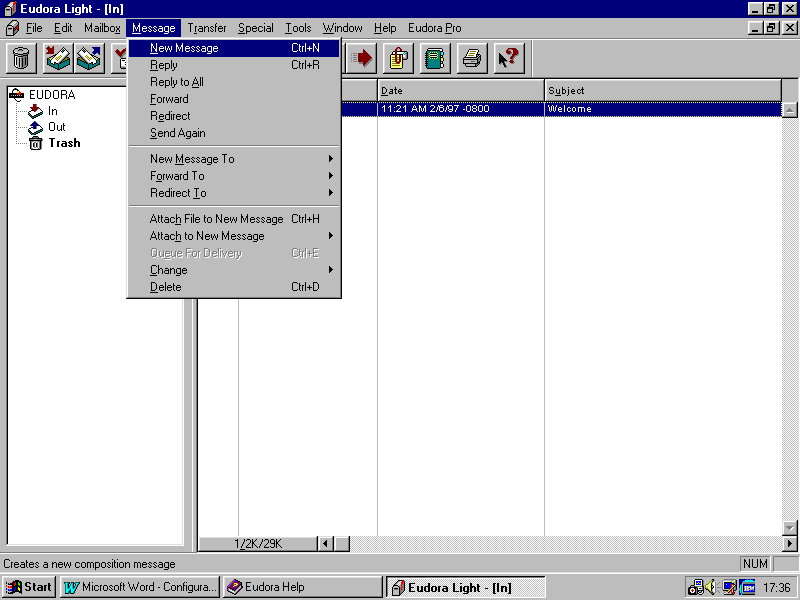
Task: Click the 17:36 taskbar clock
Action: [x=777, y=588]
